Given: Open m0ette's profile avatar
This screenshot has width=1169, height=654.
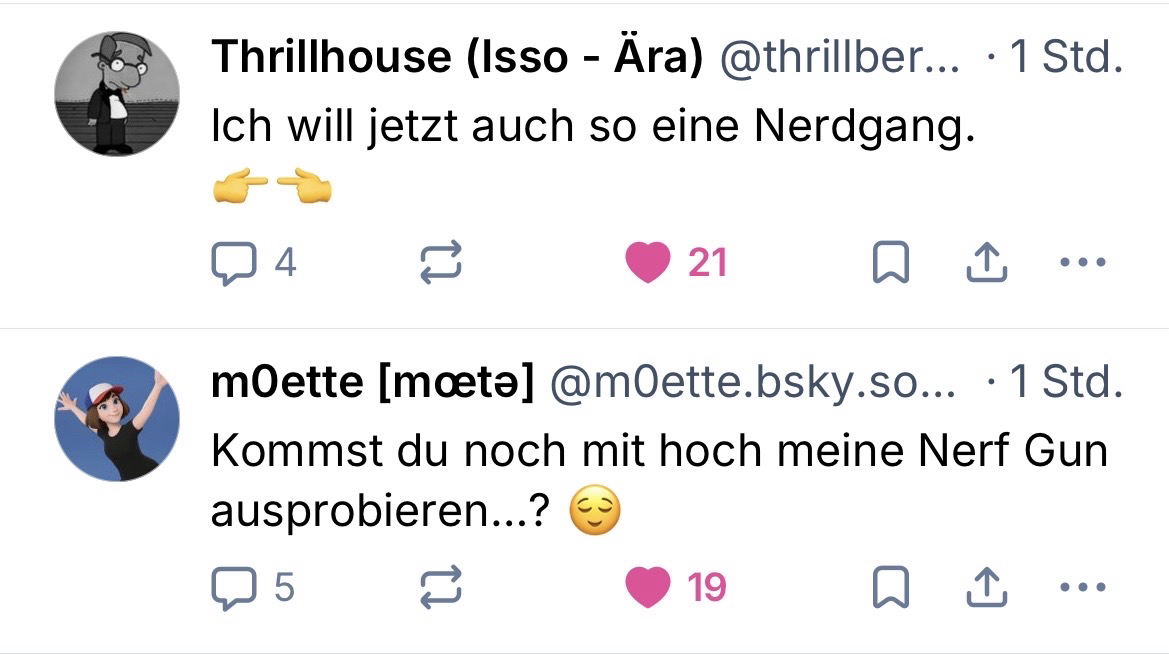Looking at the screenshot, I should 117,419.
